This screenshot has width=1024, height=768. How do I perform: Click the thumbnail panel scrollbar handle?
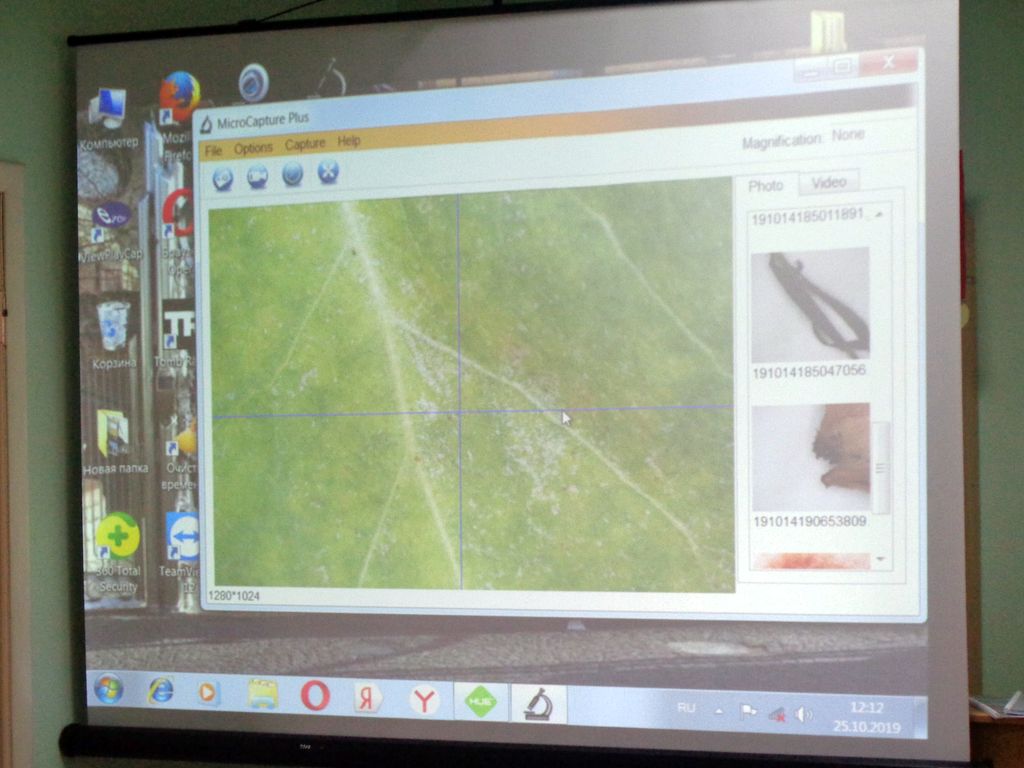click(x=880, y=468)
